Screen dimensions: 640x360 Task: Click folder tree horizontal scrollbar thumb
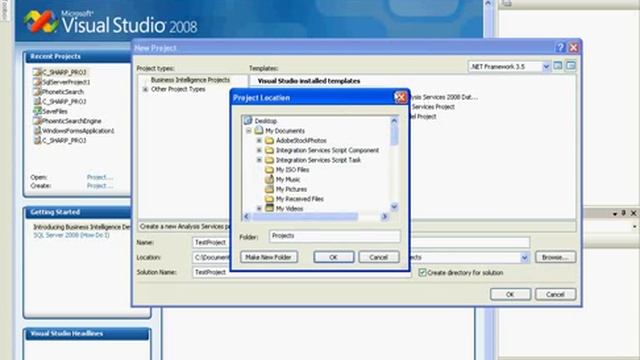(x=305, y=217)
